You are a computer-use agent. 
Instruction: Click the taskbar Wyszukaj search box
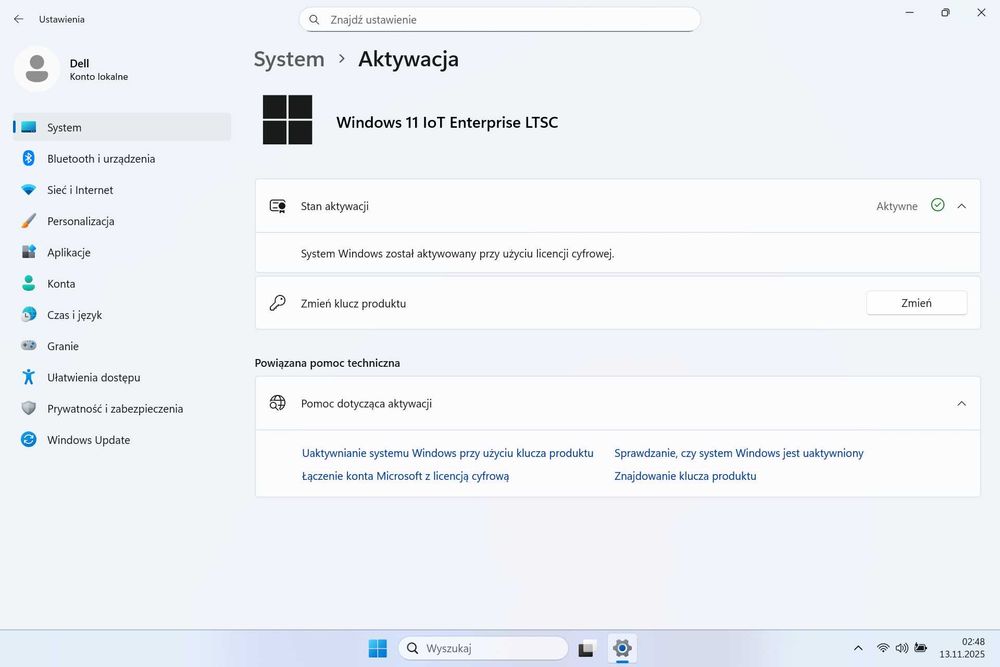point(483,648)
